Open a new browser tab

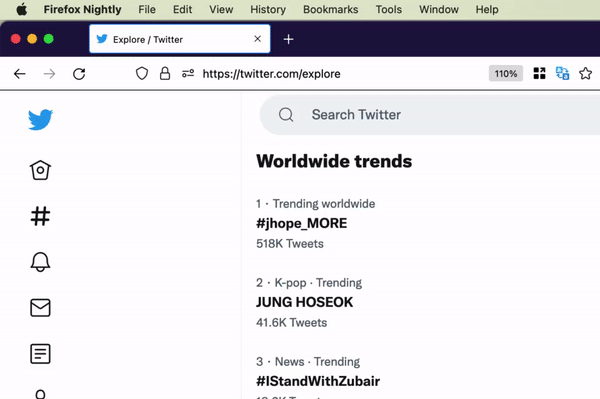tap(289, 39)
